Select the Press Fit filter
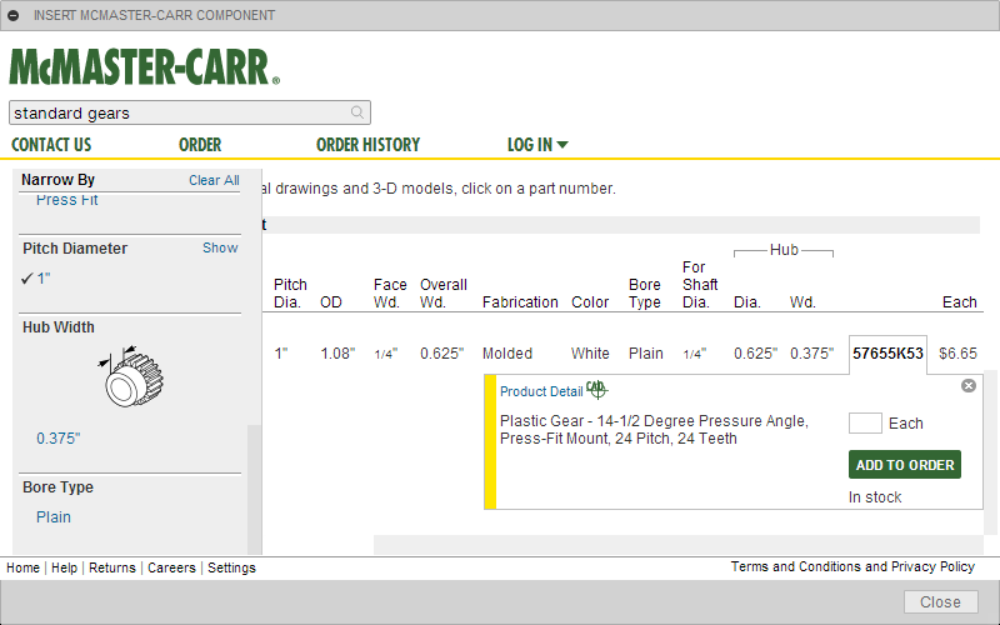The height and width of the screenshot is (625, 1000). tap(67, 200)
